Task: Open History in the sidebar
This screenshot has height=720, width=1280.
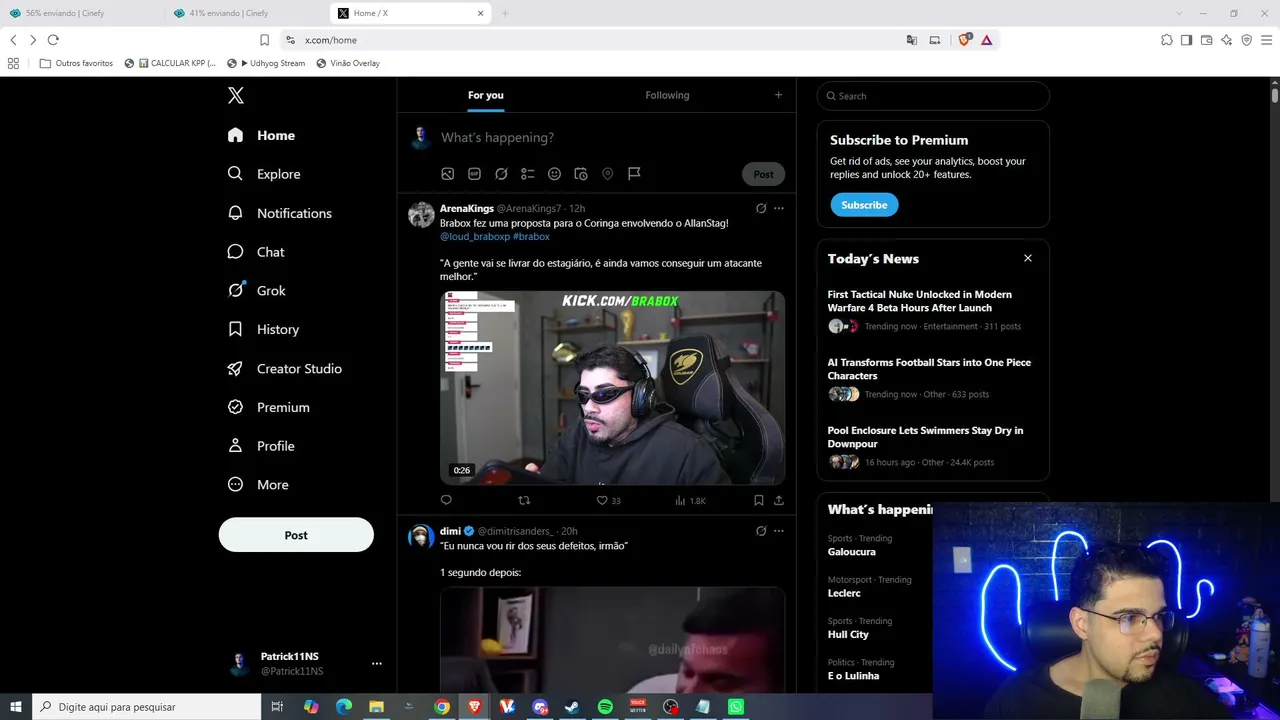Action: click(x=263, y=329)
